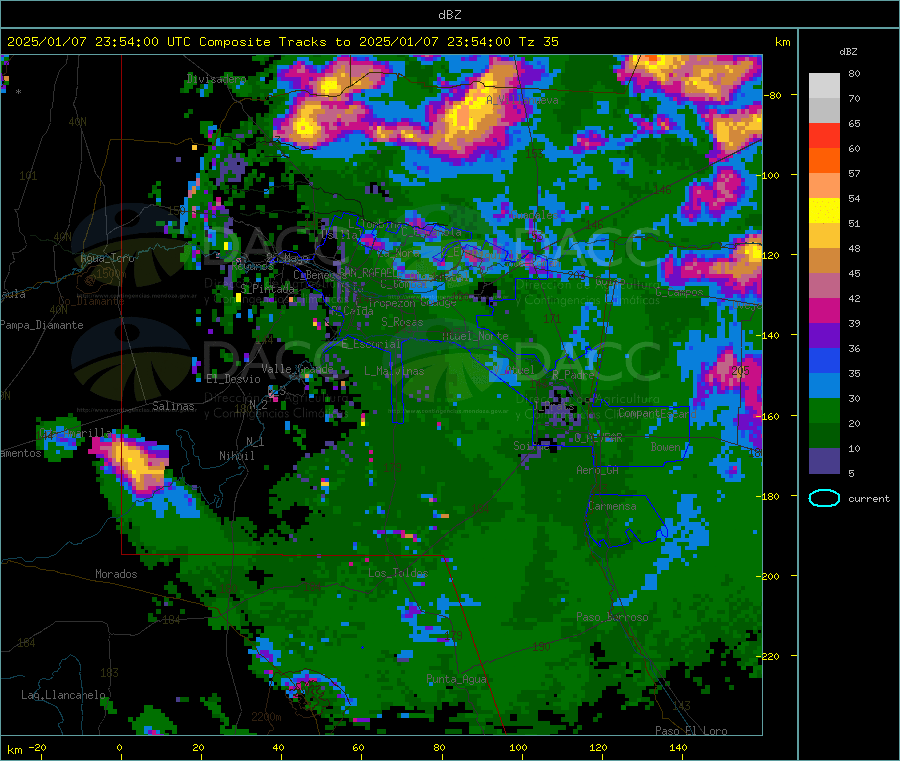
Task: Click the 'Lag.Llancanelo' place label
Action: 63,695
